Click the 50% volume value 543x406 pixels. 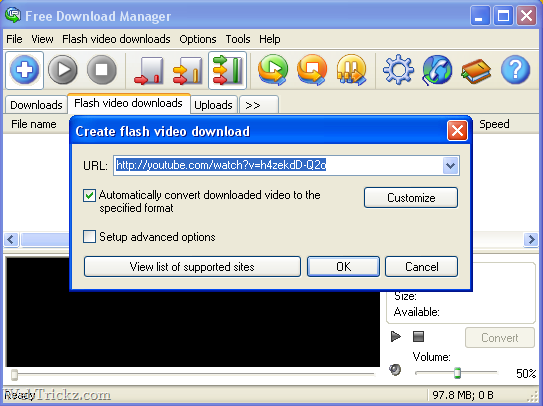click(526, 373)
